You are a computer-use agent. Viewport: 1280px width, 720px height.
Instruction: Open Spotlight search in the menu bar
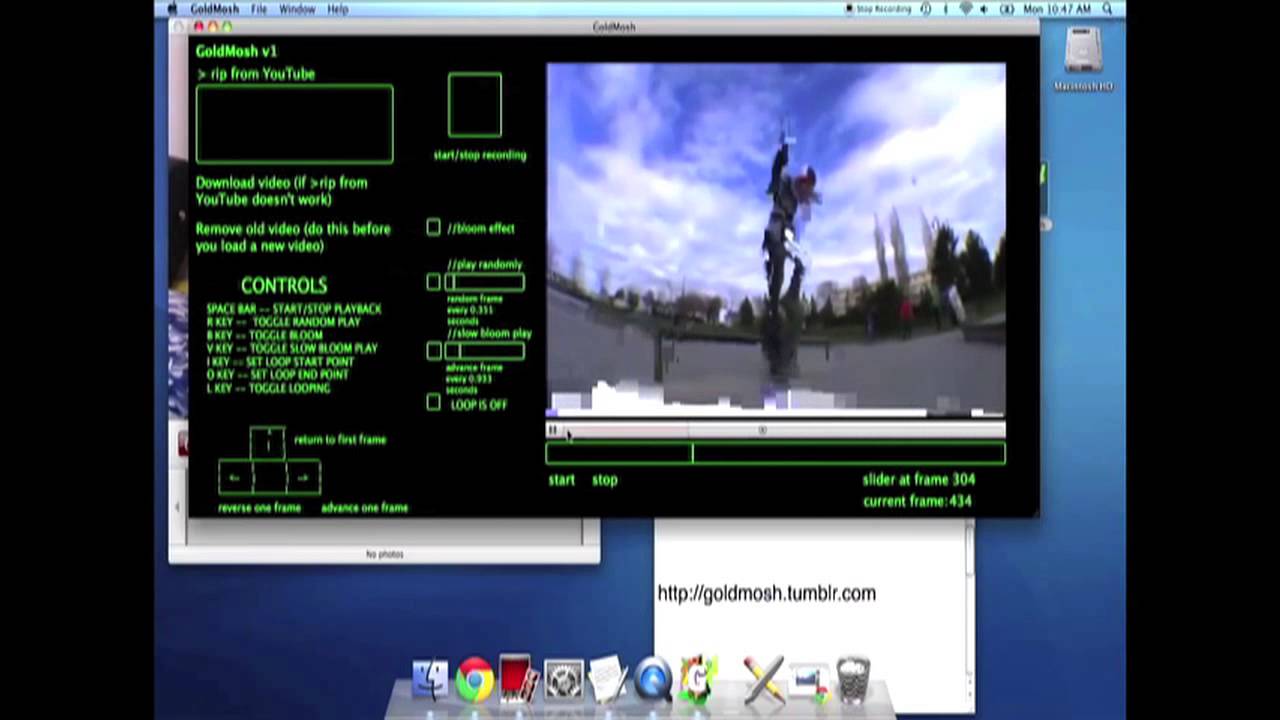click(x=1108, y=9)
